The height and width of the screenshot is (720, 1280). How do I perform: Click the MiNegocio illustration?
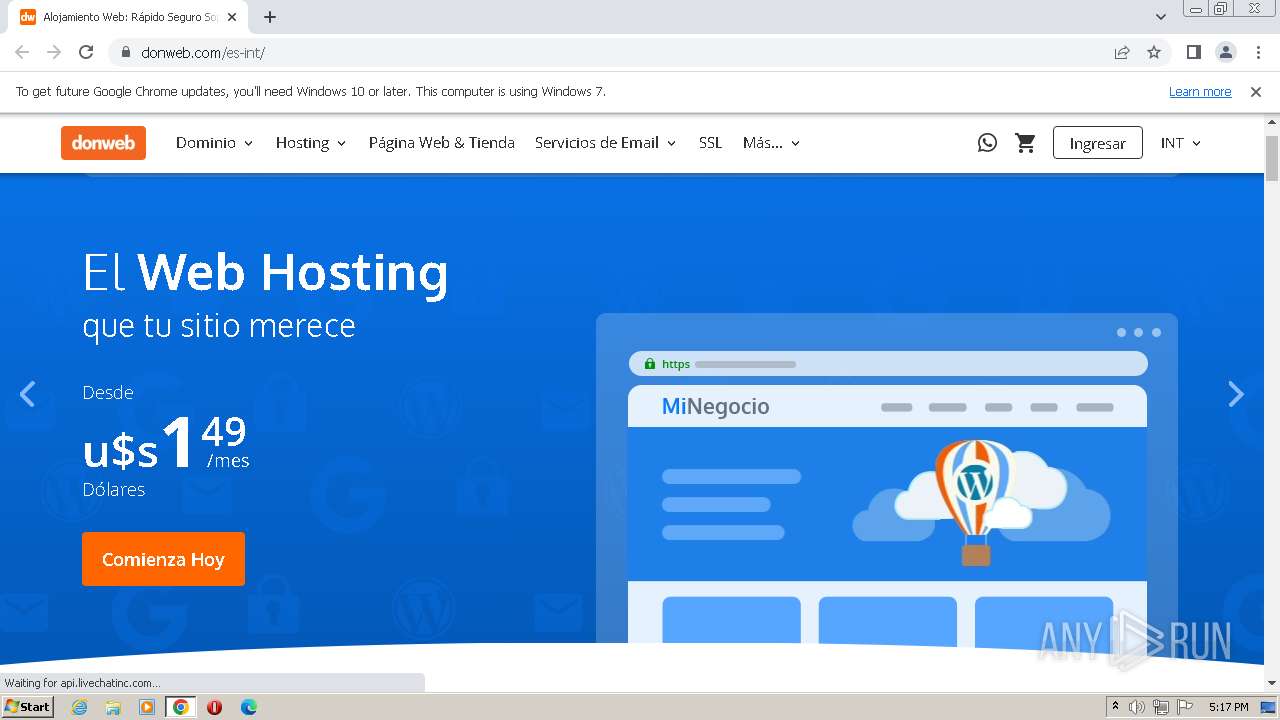tap(887, 478)
